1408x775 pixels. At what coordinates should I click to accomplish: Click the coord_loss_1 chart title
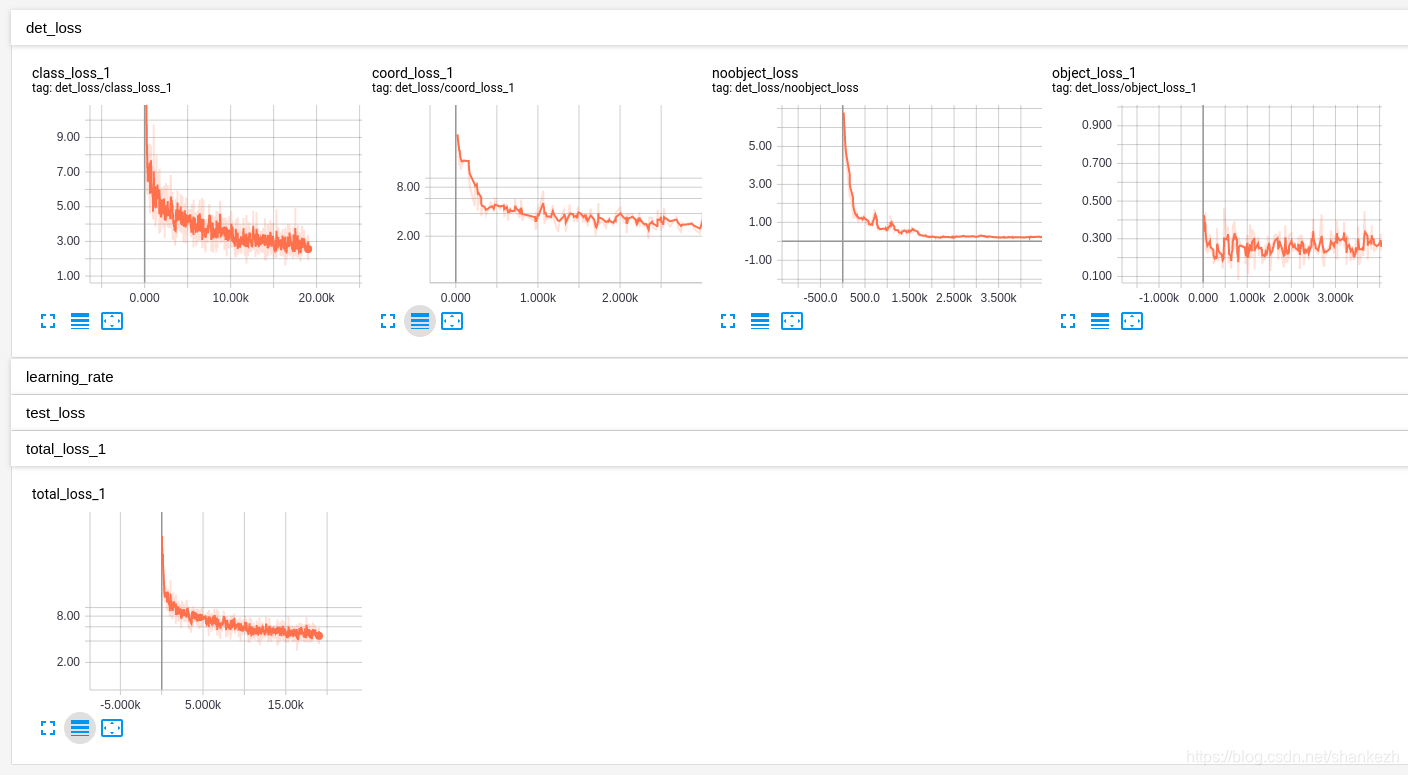[x=412, y=73]
